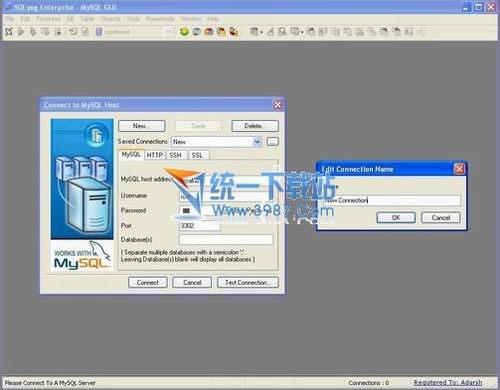Open the Powertools menu

tap(160, 19)
